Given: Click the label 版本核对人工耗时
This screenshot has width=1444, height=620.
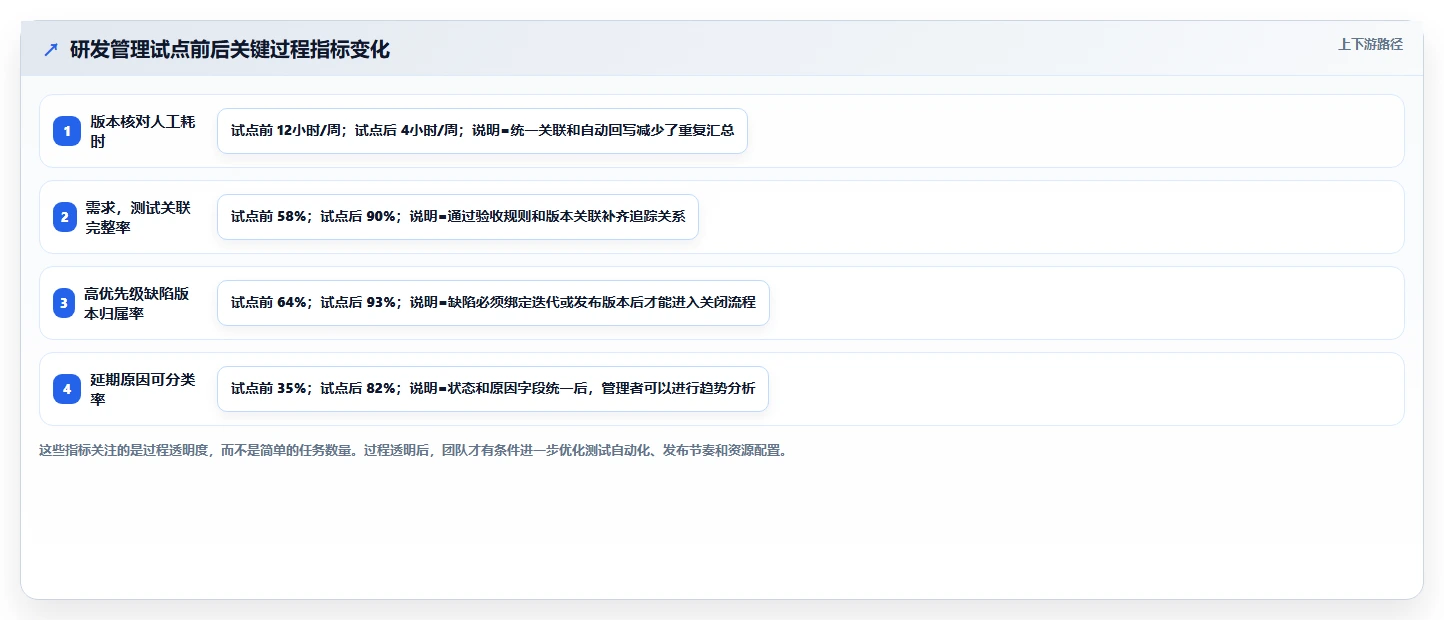Looking at the screenshot, I should [x=143, y=131].
